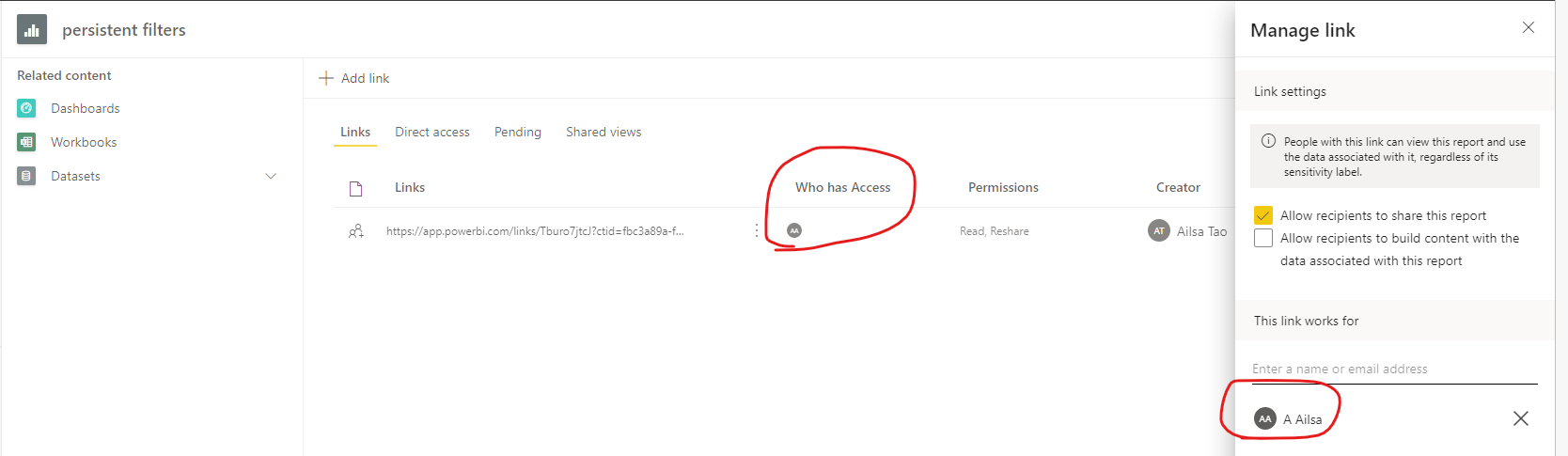Check Allow recipients to build content
The width and height of the screenshot is (1568, 456).
[x=1263, y=238]
